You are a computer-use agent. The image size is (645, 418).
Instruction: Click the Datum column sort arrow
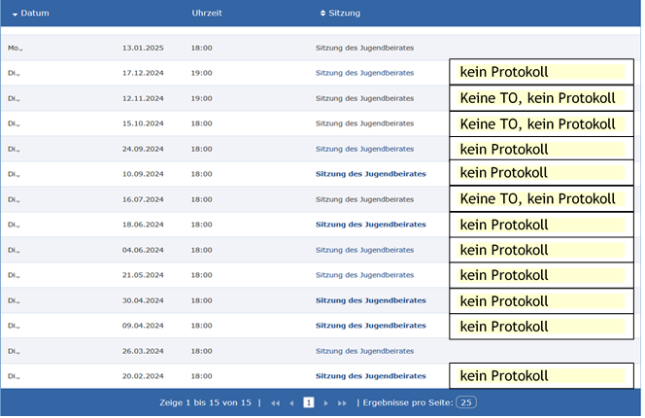(15, 13)
